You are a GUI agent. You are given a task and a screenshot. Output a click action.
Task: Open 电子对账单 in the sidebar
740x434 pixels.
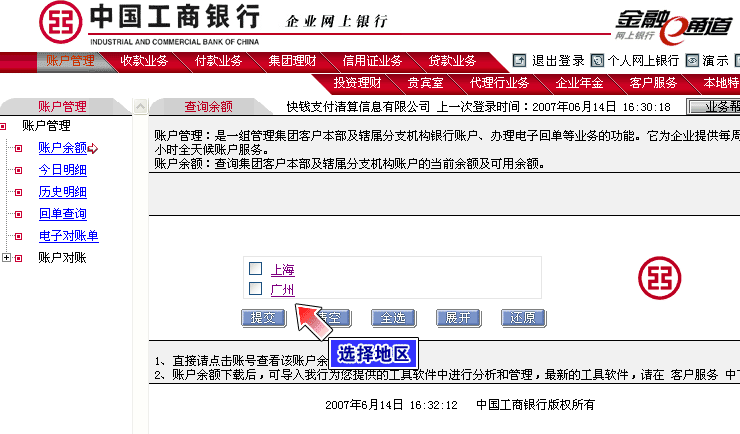[69, 236]
